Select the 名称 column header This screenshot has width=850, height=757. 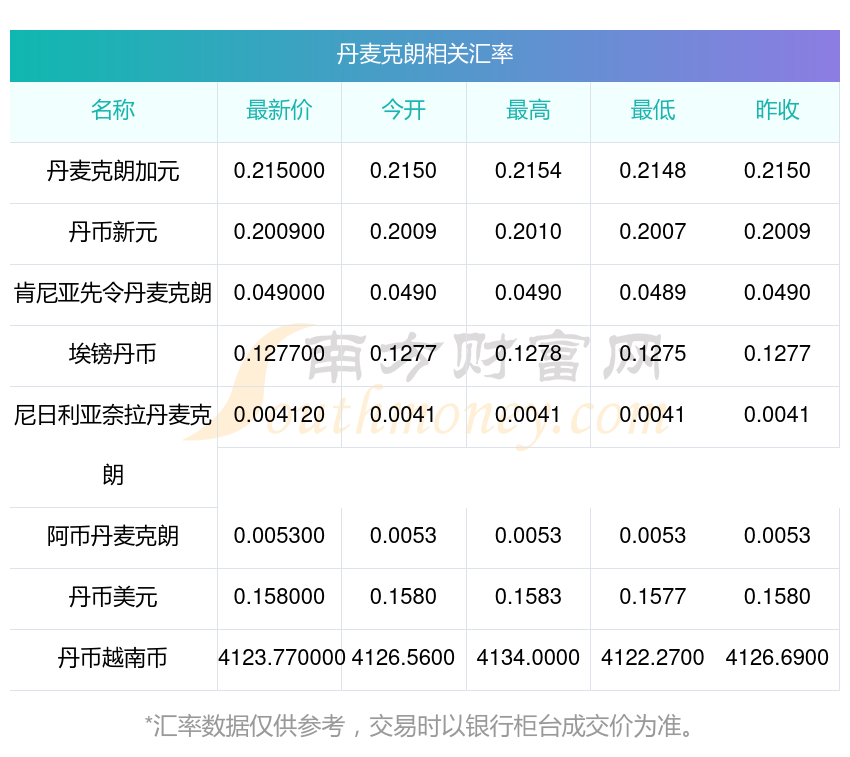click(x=113, y=110)
